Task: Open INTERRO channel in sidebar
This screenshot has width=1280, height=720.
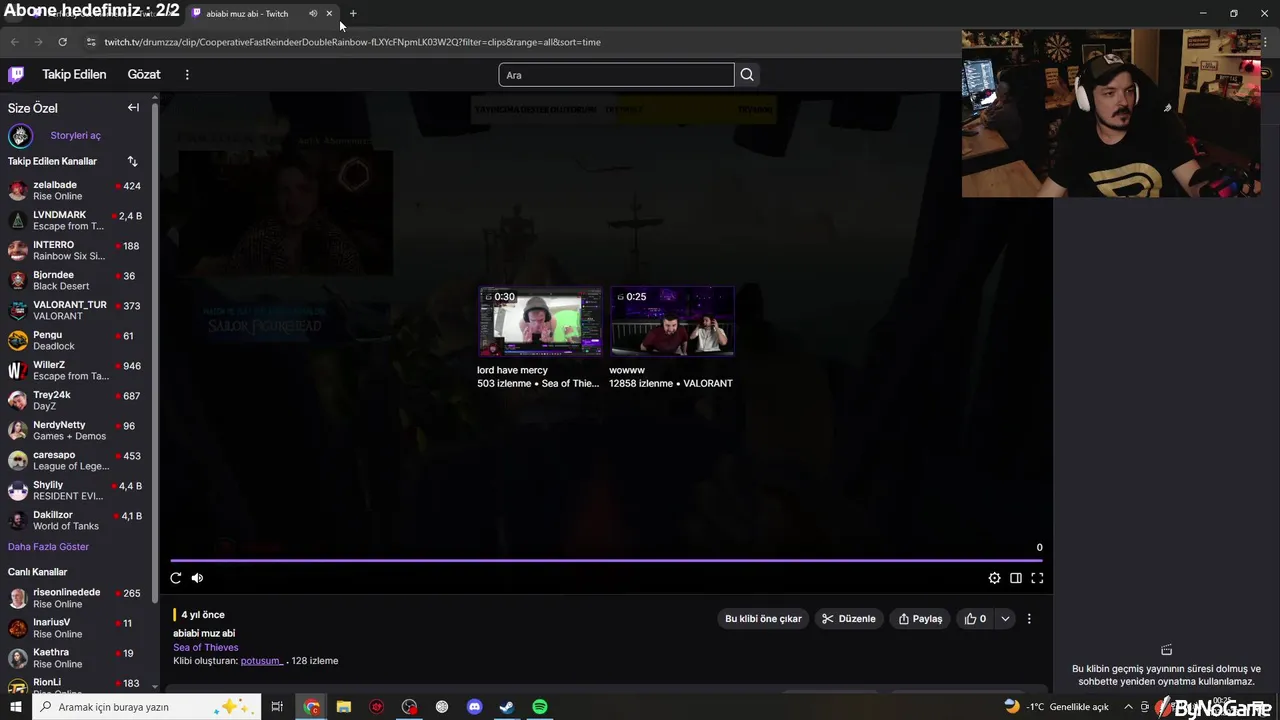Action: pos(75,250)
